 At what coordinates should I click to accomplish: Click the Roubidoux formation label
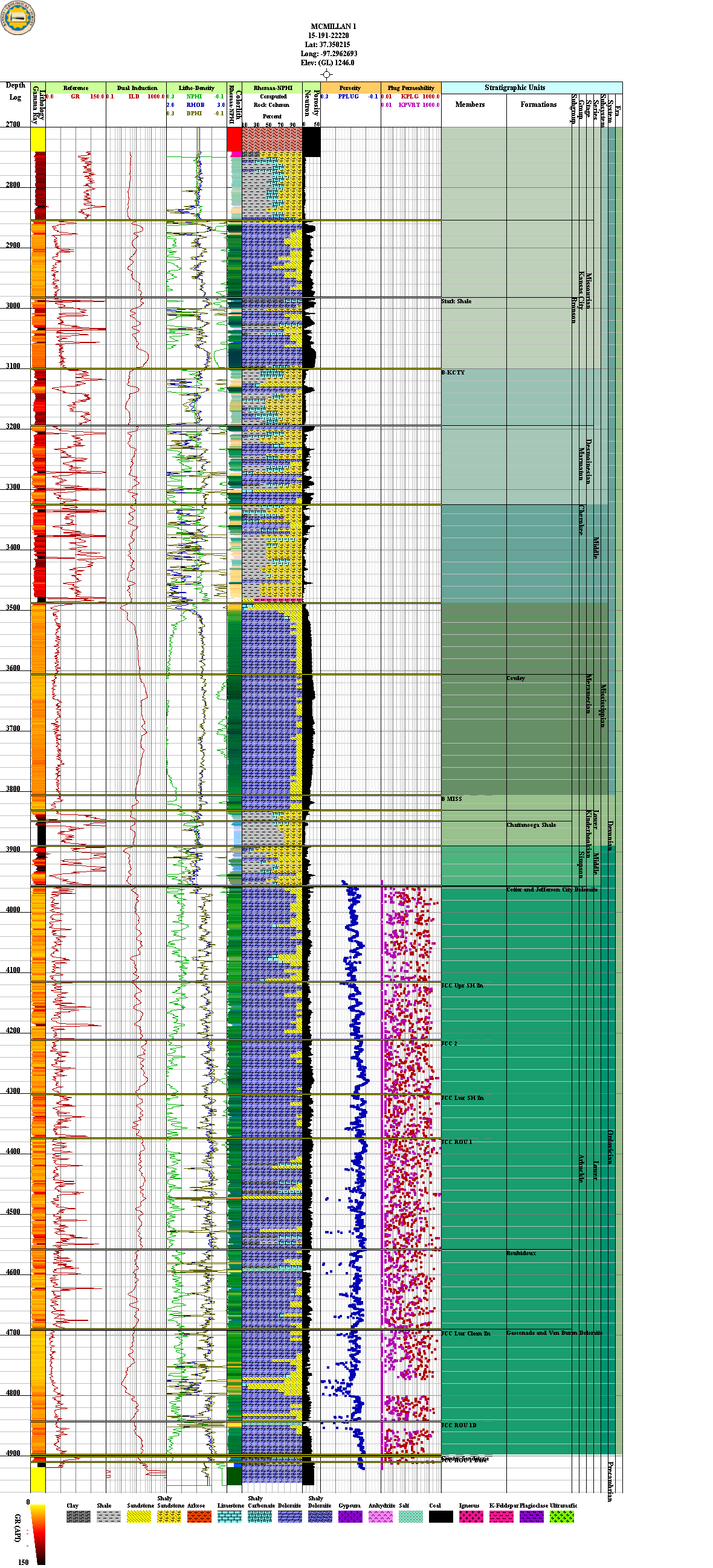(x=521, y=1253)
